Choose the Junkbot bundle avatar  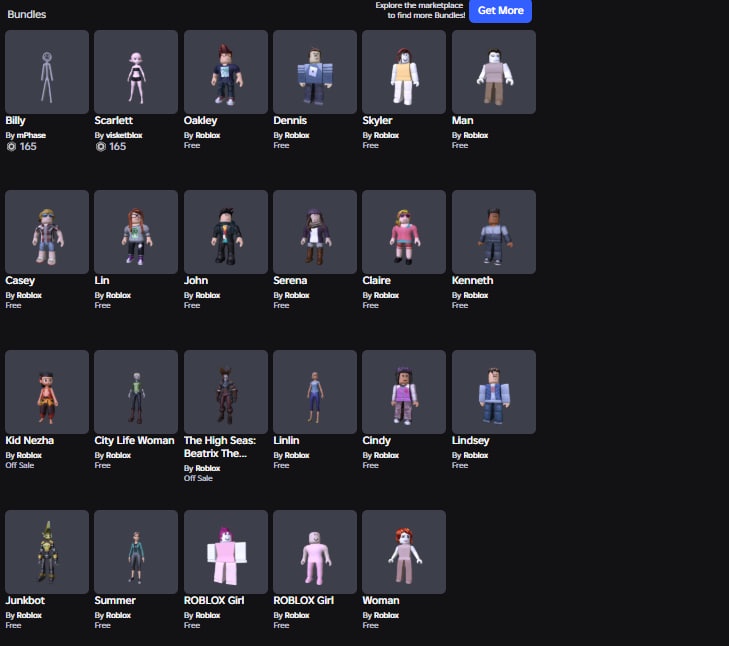47,552
